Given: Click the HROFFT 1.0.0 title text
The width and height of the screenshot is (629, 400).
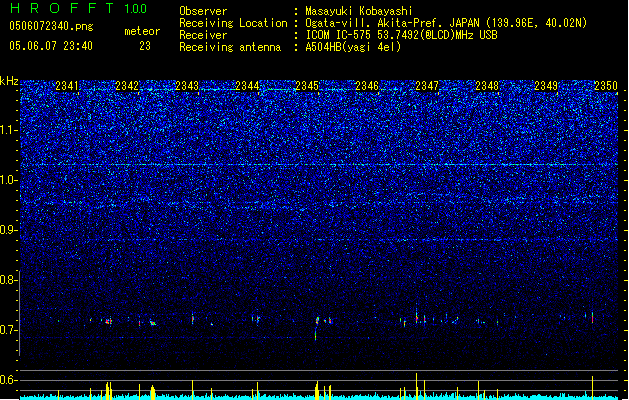Looking at the screenshot, I should [79, 8].
